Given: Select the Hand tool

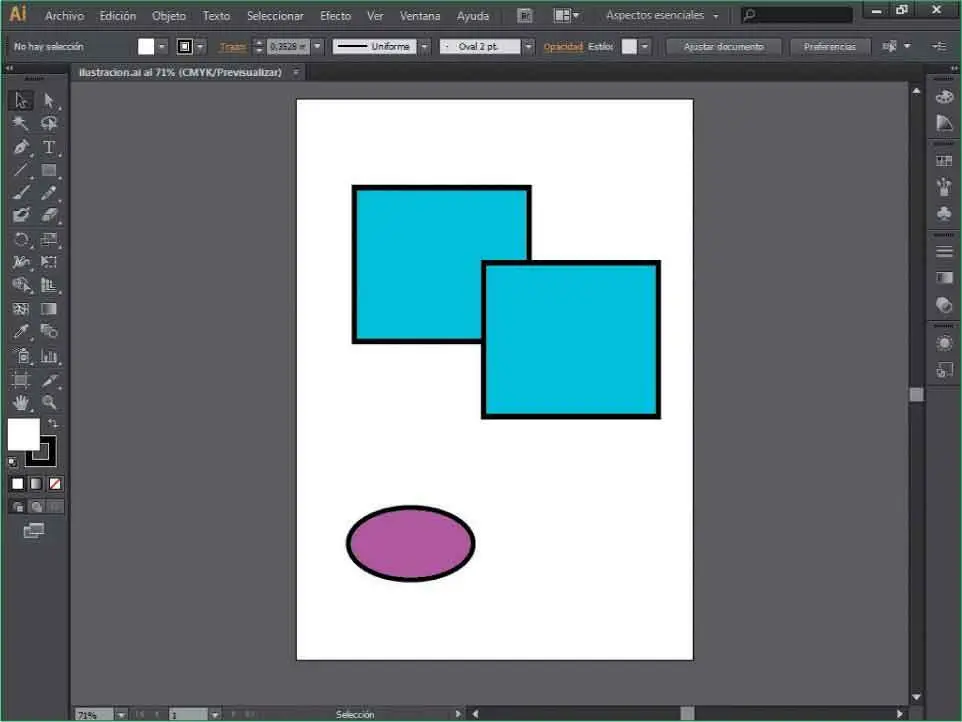Looking at the screenshot, I should 21,403.
